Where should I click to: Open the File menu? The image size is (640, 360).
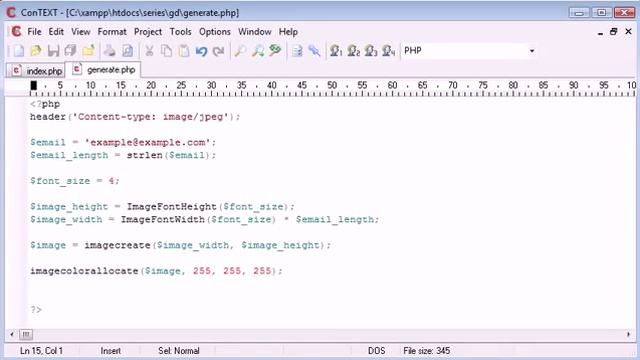(x=34, y=32)
